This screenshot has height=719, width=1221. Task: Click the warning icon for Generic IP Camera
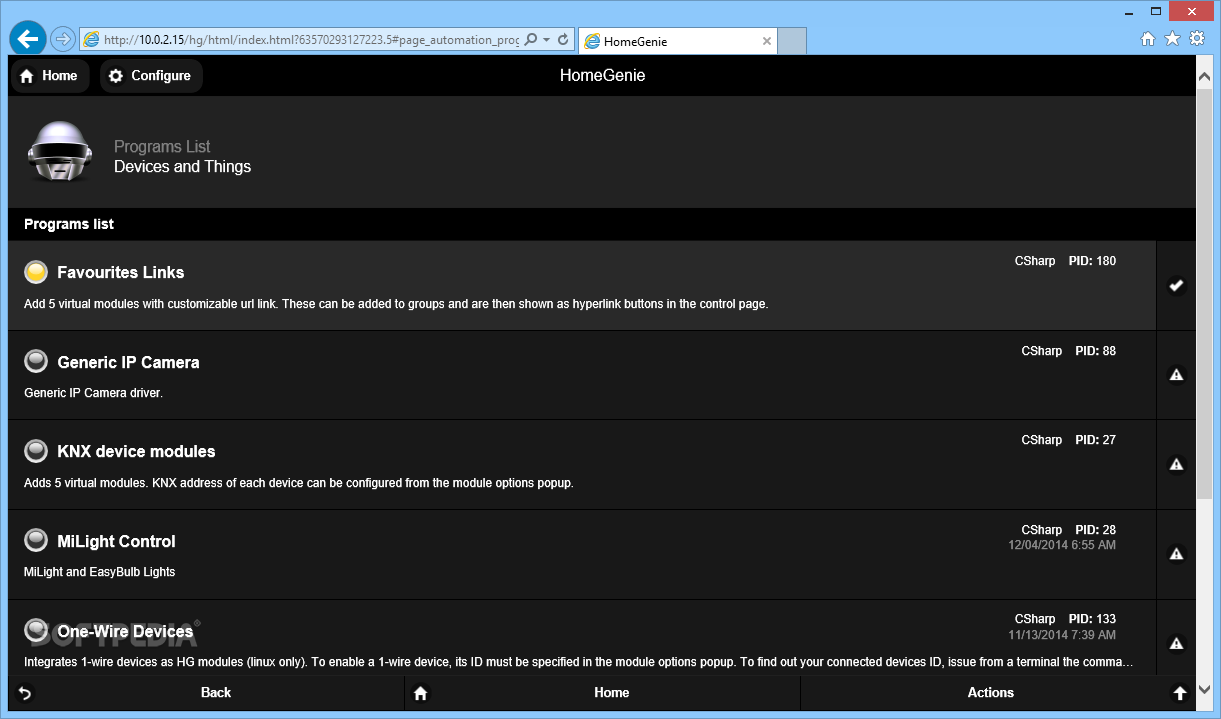[x=1176, y=375]
